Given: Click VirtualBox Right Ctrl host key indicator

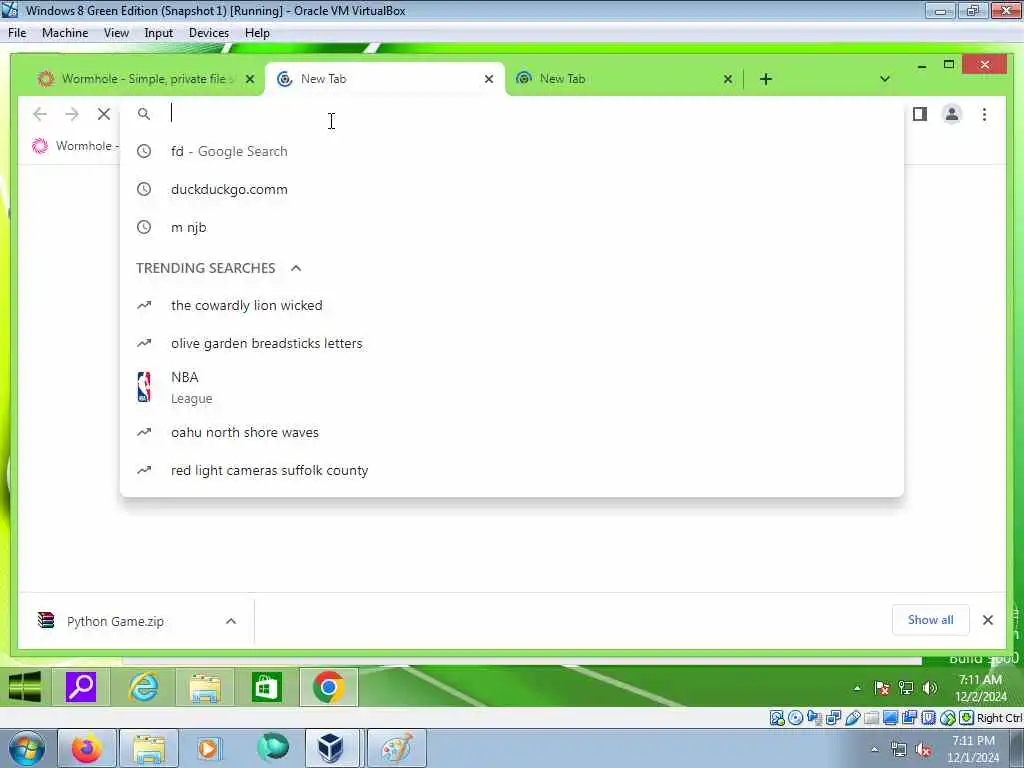Looking at the screenshot, I should click(999, 718).
